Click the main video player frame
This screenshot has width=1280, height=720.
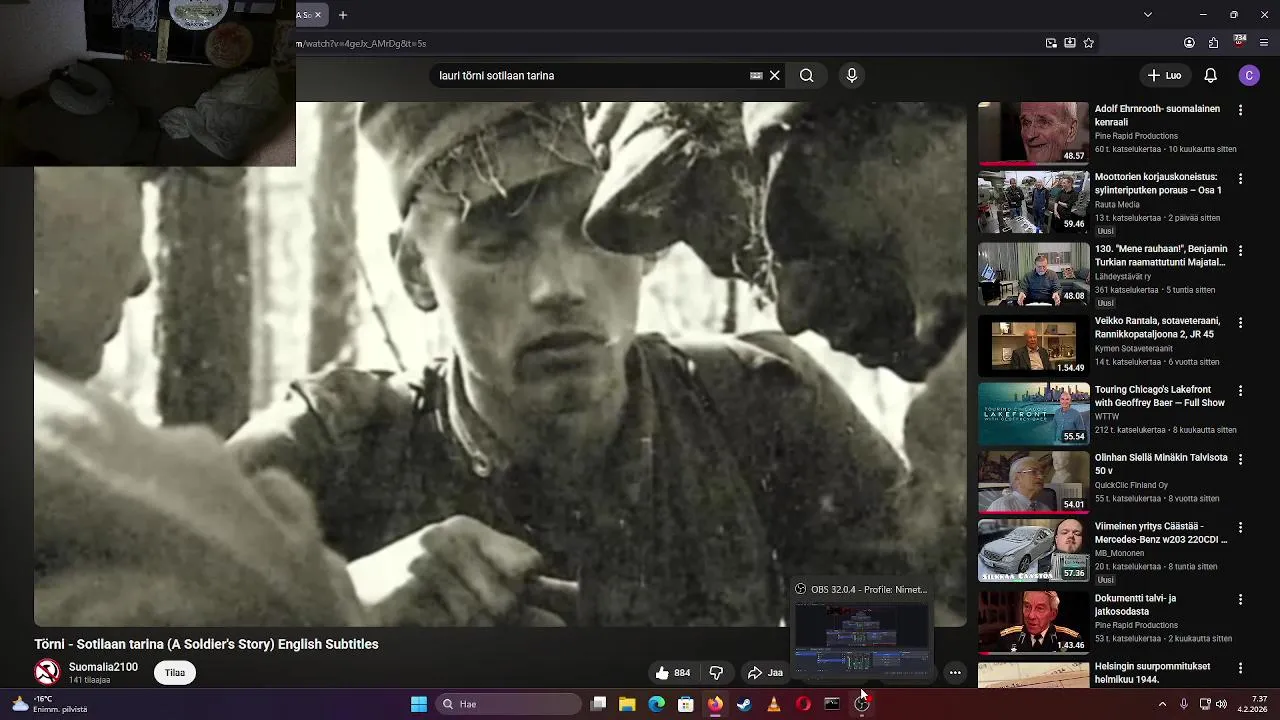tap(500, 363)
